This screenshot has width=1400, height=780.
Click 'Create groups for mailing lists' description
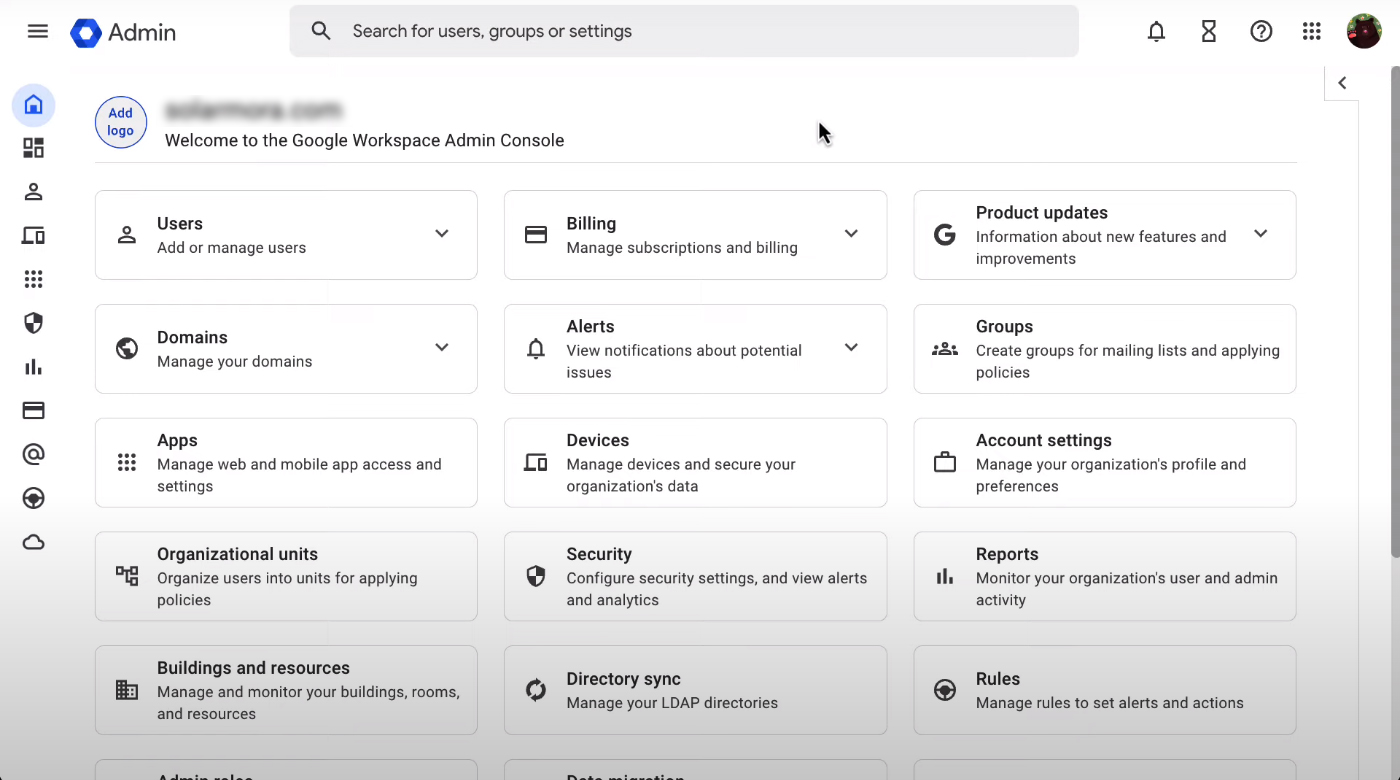pos(1128,361)
